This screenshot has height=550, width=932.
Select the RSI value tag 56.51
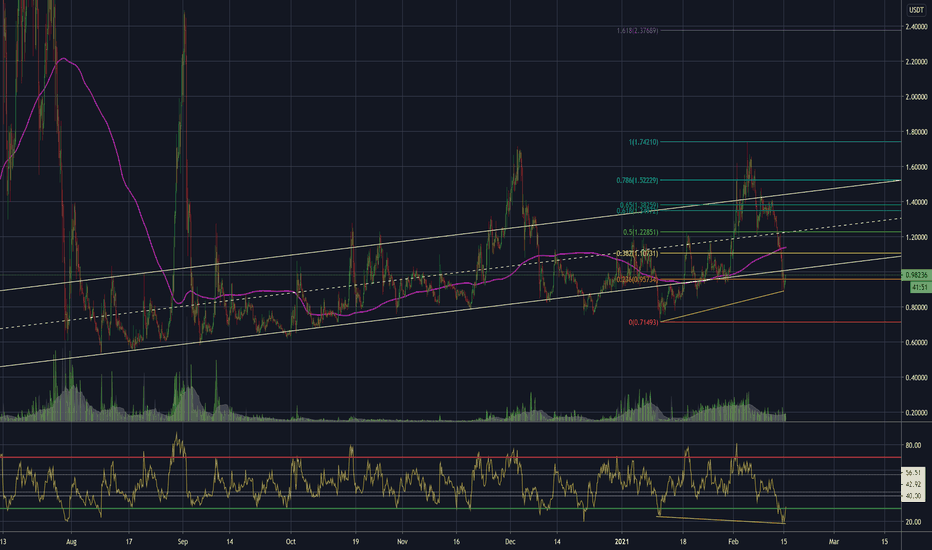(x=914, y=473)
